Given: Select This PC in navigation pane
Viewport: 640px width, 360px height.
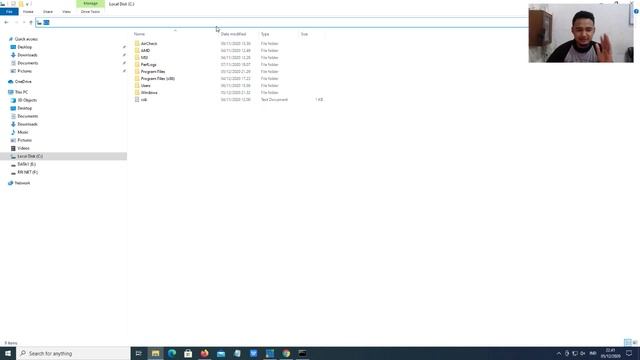Looking at the screenshot, I should point(21,92).
